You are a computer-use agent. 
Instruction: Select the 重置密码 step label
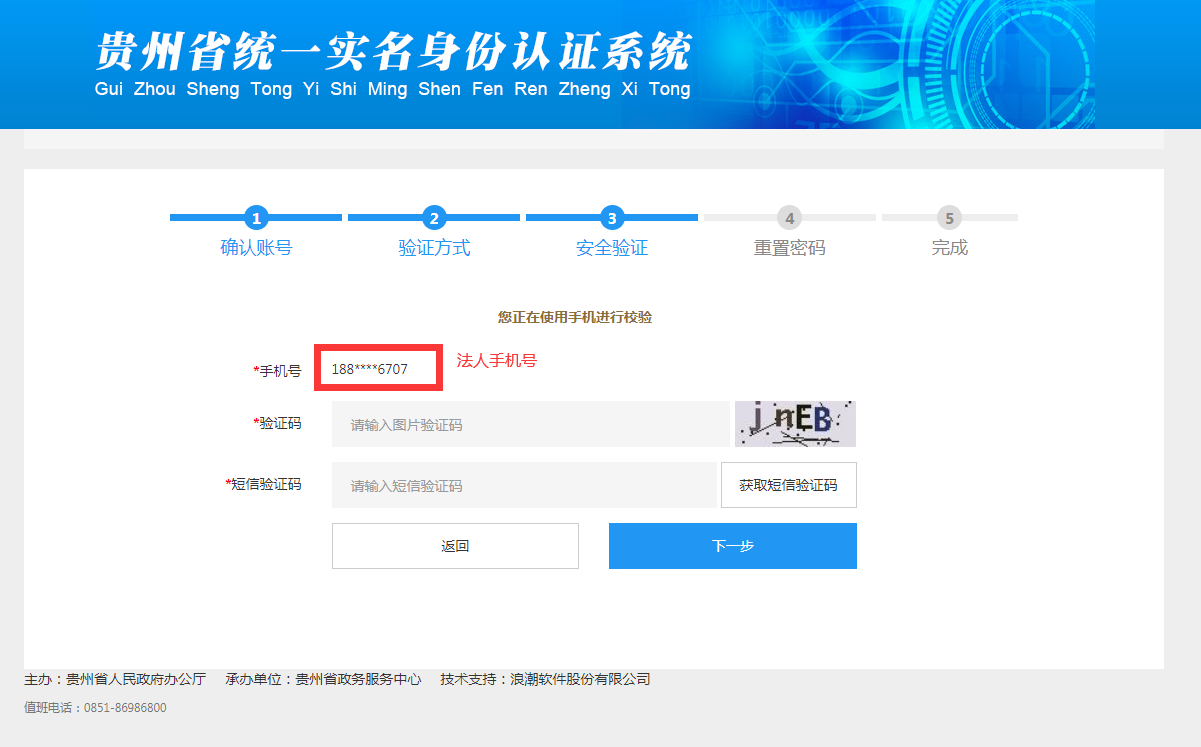pyautogui.click(x=790, y=248)
